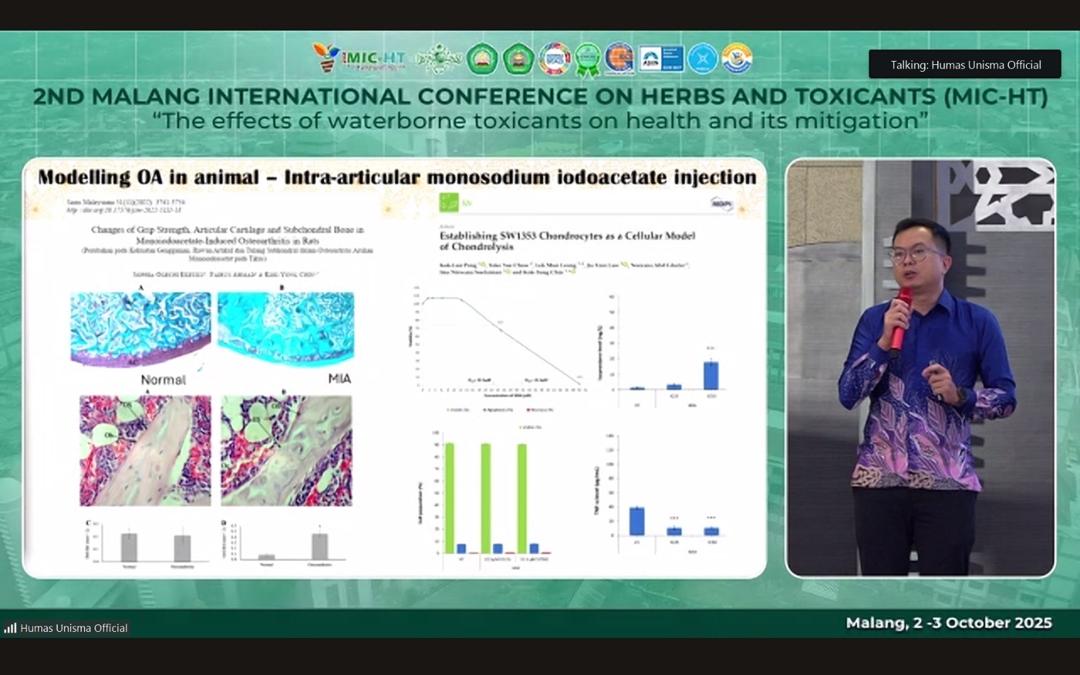Click the Malang, 2 -3 October 2025 date text
Viewport: 1080px width, 675px height.
click(949, 623)
